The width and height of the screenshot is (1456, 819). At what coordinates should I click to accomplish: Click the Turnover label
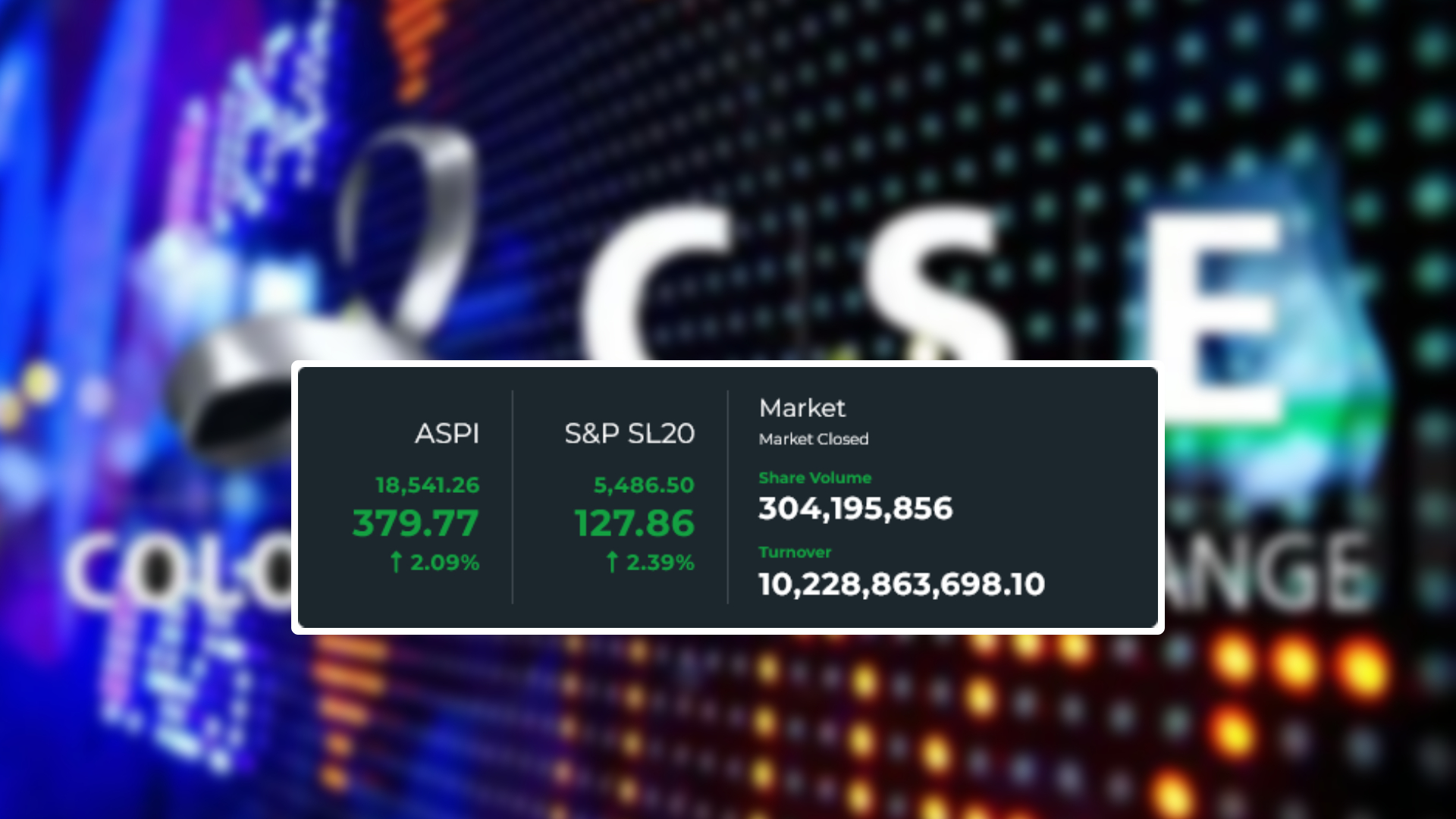795,552
